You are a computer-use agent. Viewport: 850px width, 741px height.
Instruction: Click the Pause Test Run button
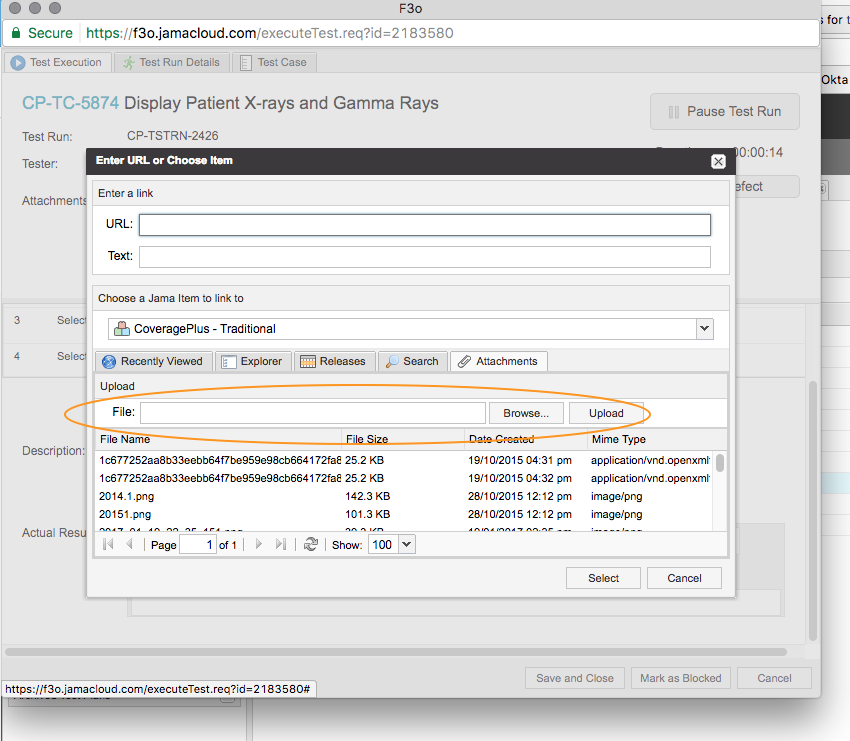(725, 112)
